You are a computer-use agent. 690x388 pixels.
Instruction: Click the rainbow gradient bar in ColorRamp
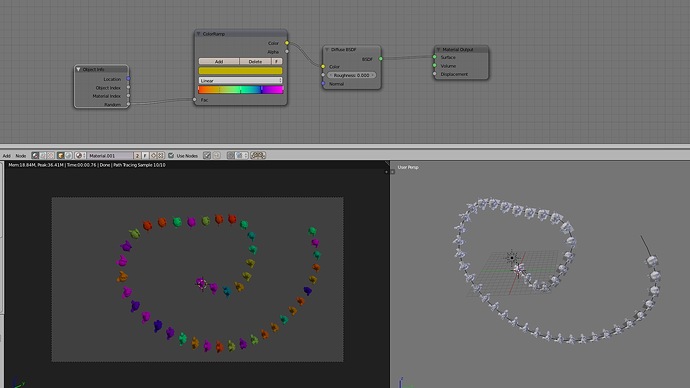pos(240,90)
